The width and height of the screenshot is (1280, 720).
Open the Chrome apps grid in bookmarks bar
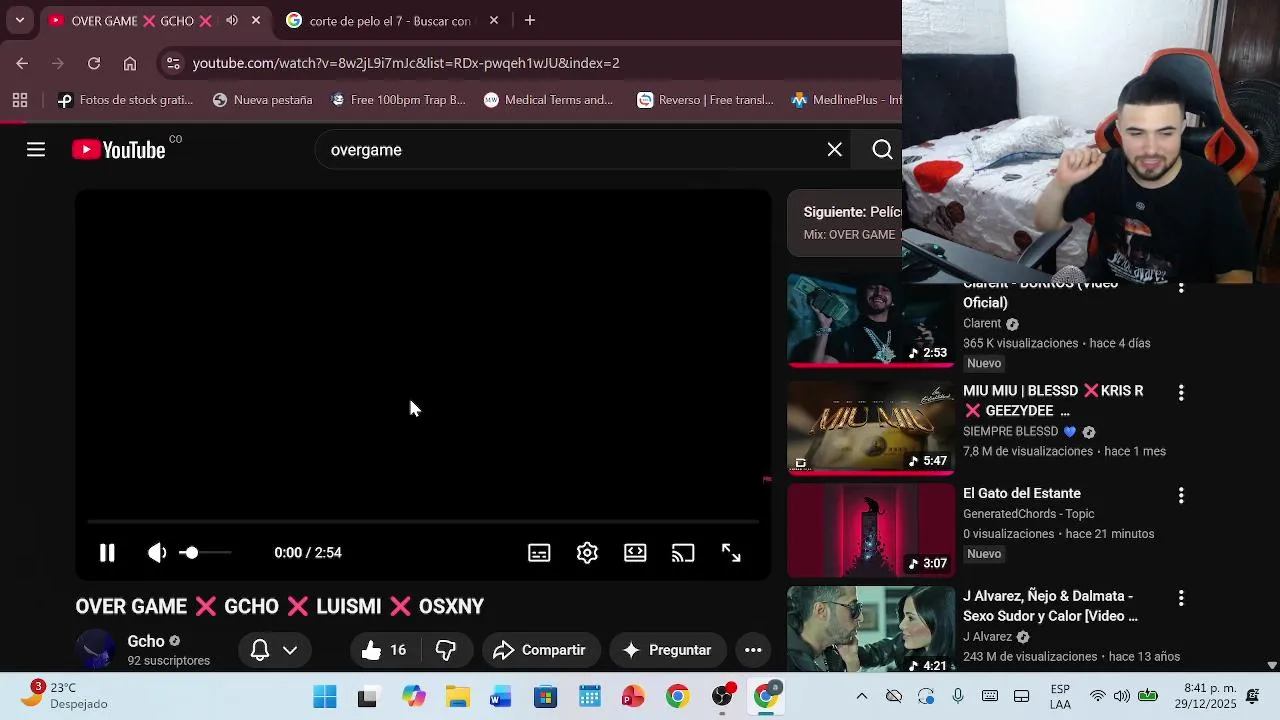tap(20, 100)
